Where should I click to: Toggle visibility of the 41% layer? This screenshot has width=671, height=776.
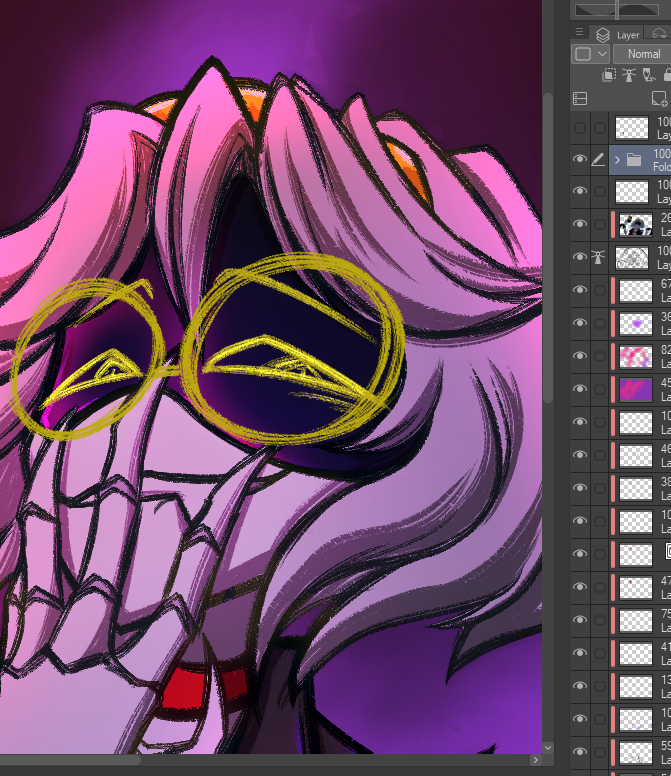[579, 653]
